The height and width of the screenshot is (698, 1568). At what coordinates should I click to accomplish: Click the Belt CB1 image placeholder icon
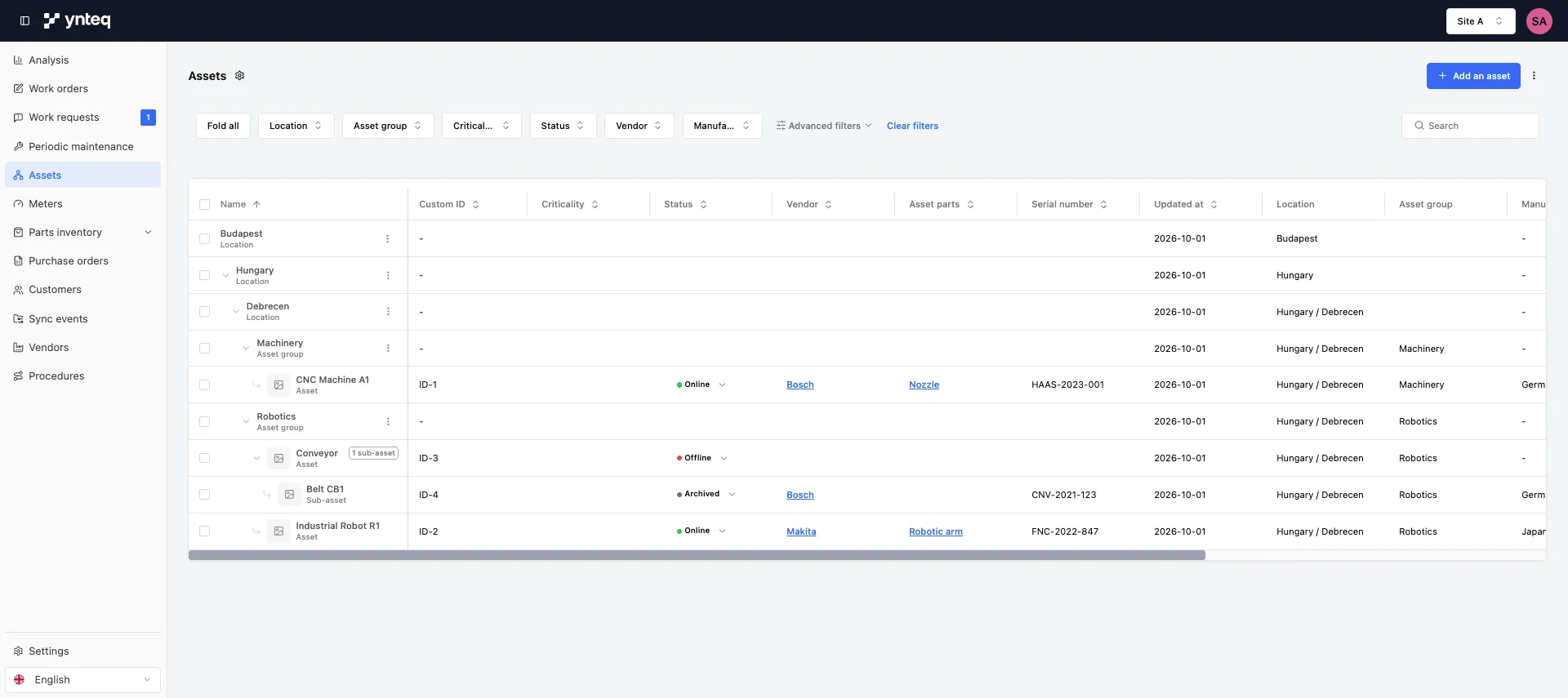[x=289, y=495]
